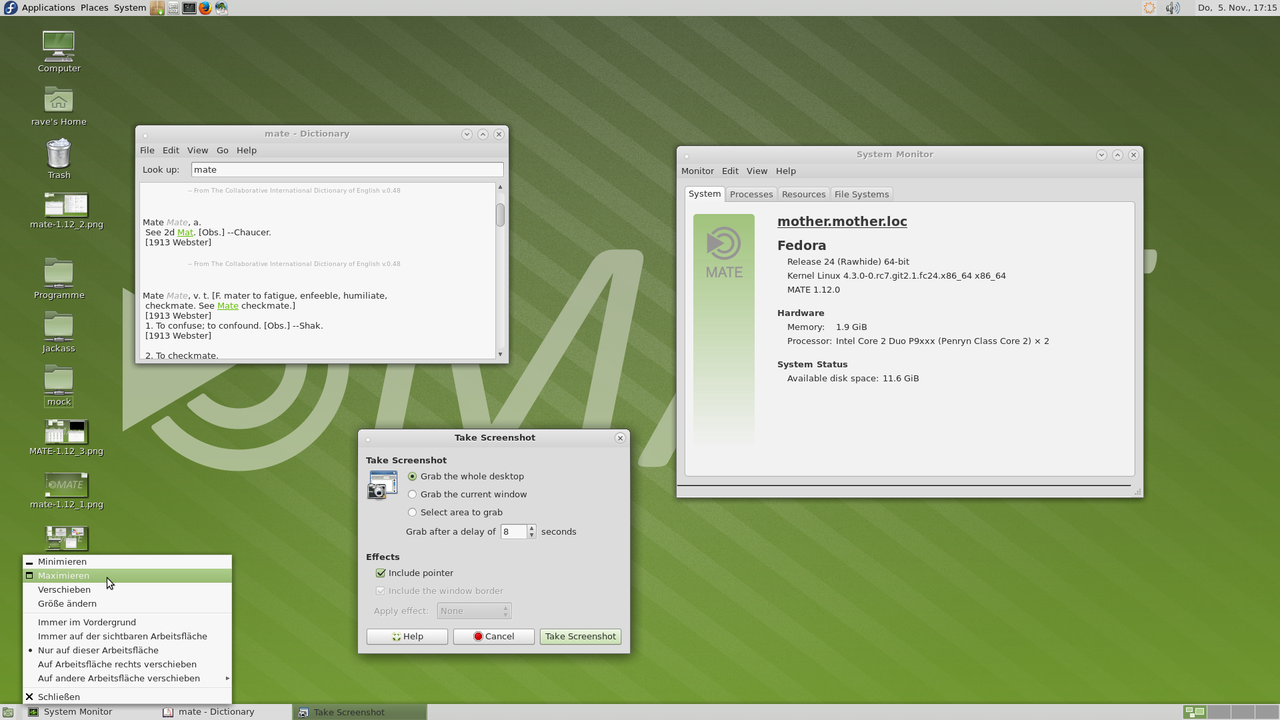Open the Places menu in top panel
Viewport: 1280px width, 720px height.
tap(94, 8)
